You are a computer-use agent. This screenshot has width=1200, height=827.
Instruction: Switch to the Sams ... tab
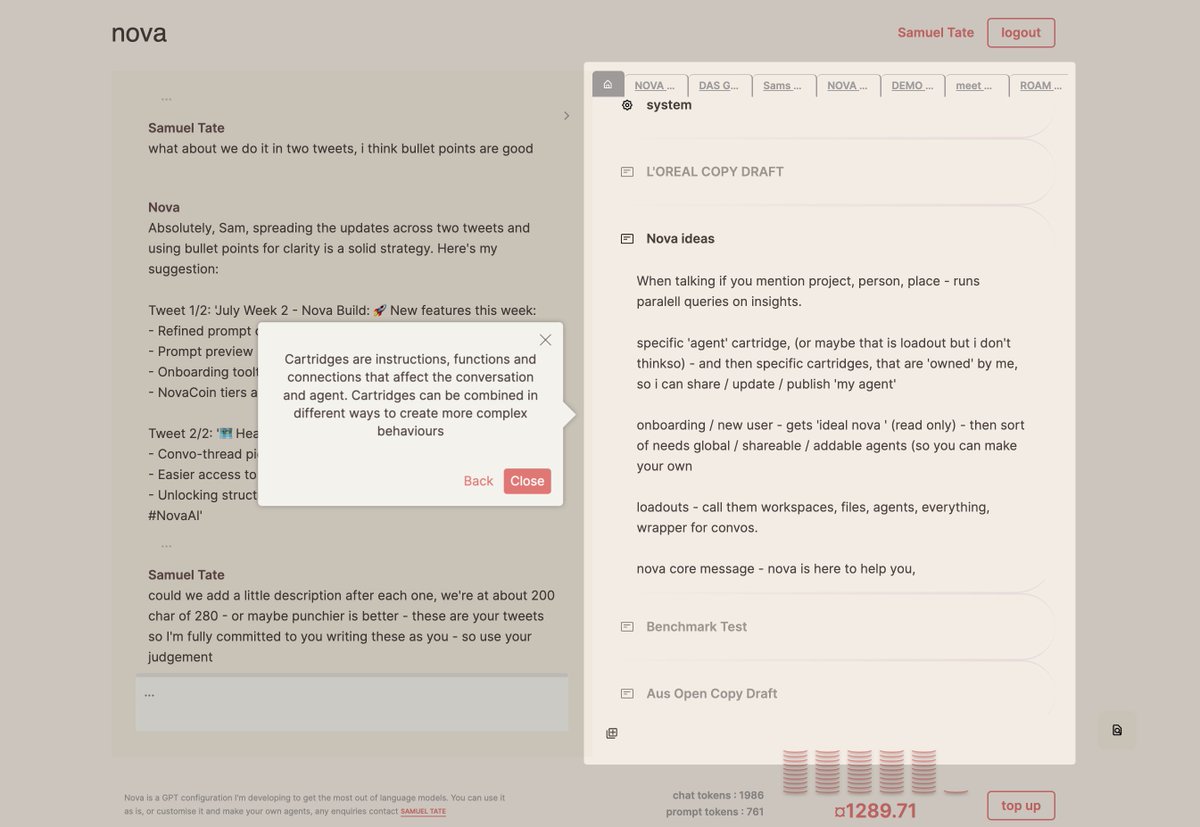[x=784, y=86]
